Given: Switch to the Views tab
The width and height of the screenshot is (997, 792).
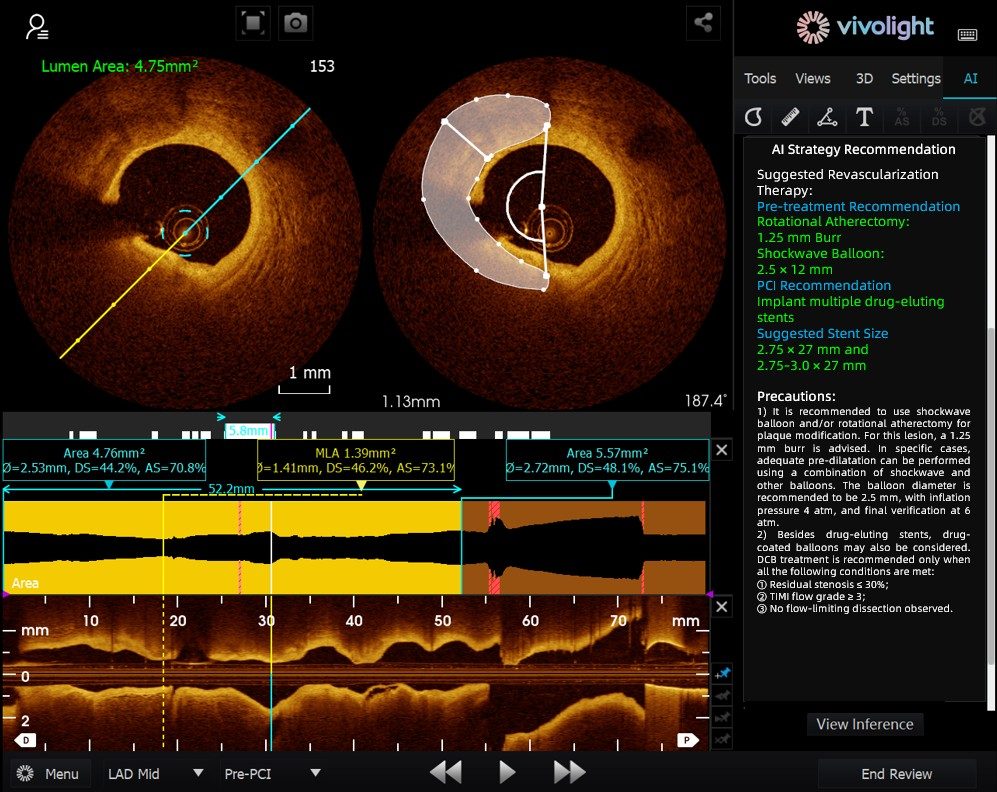Looking at the screenshot, I should tap(812, 78).
